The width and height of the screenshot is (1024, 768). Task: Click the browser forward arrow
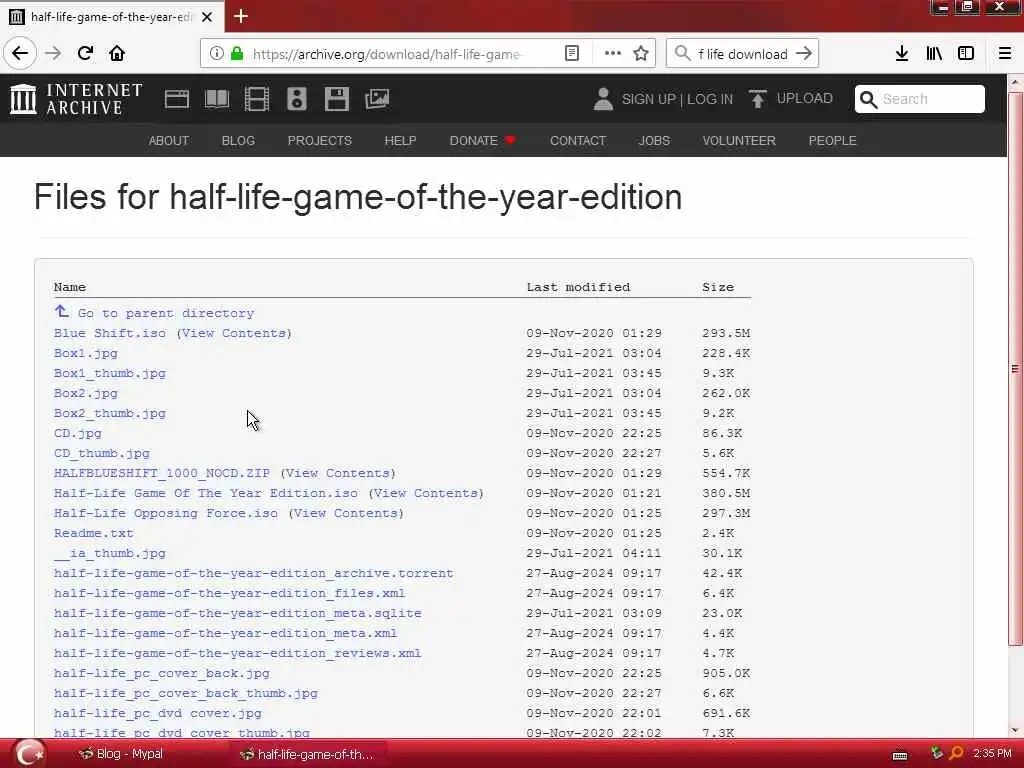pyautogui.click(x=53, y=54)
